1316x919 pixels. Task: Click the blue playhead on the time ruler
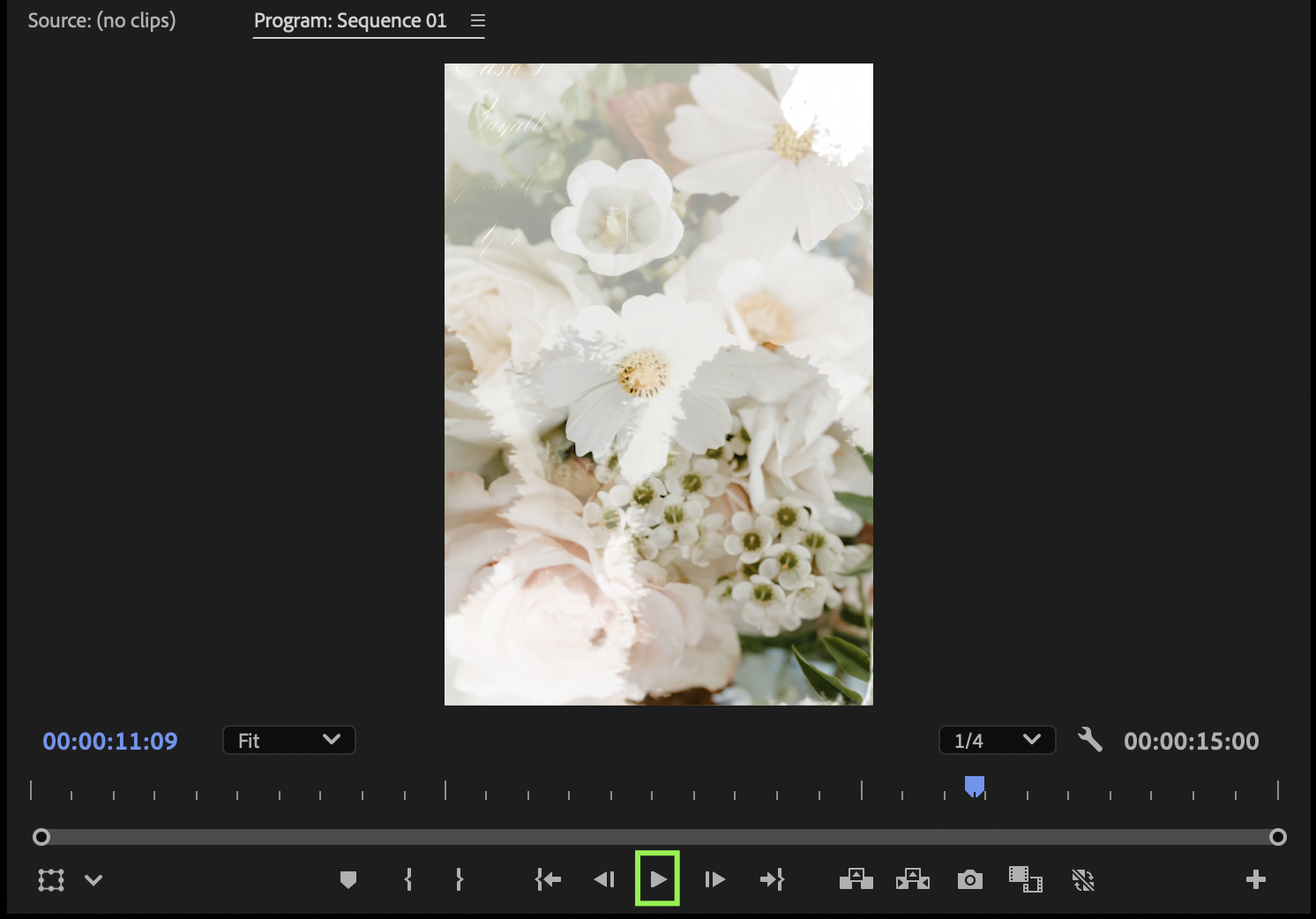tap(975, 786)
